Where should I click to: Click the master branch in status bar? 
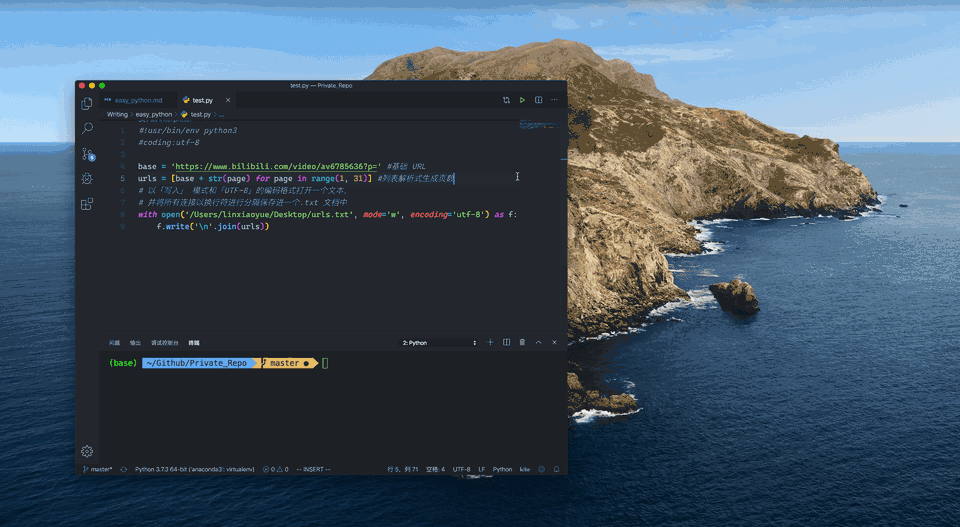[x=99, y=469]
